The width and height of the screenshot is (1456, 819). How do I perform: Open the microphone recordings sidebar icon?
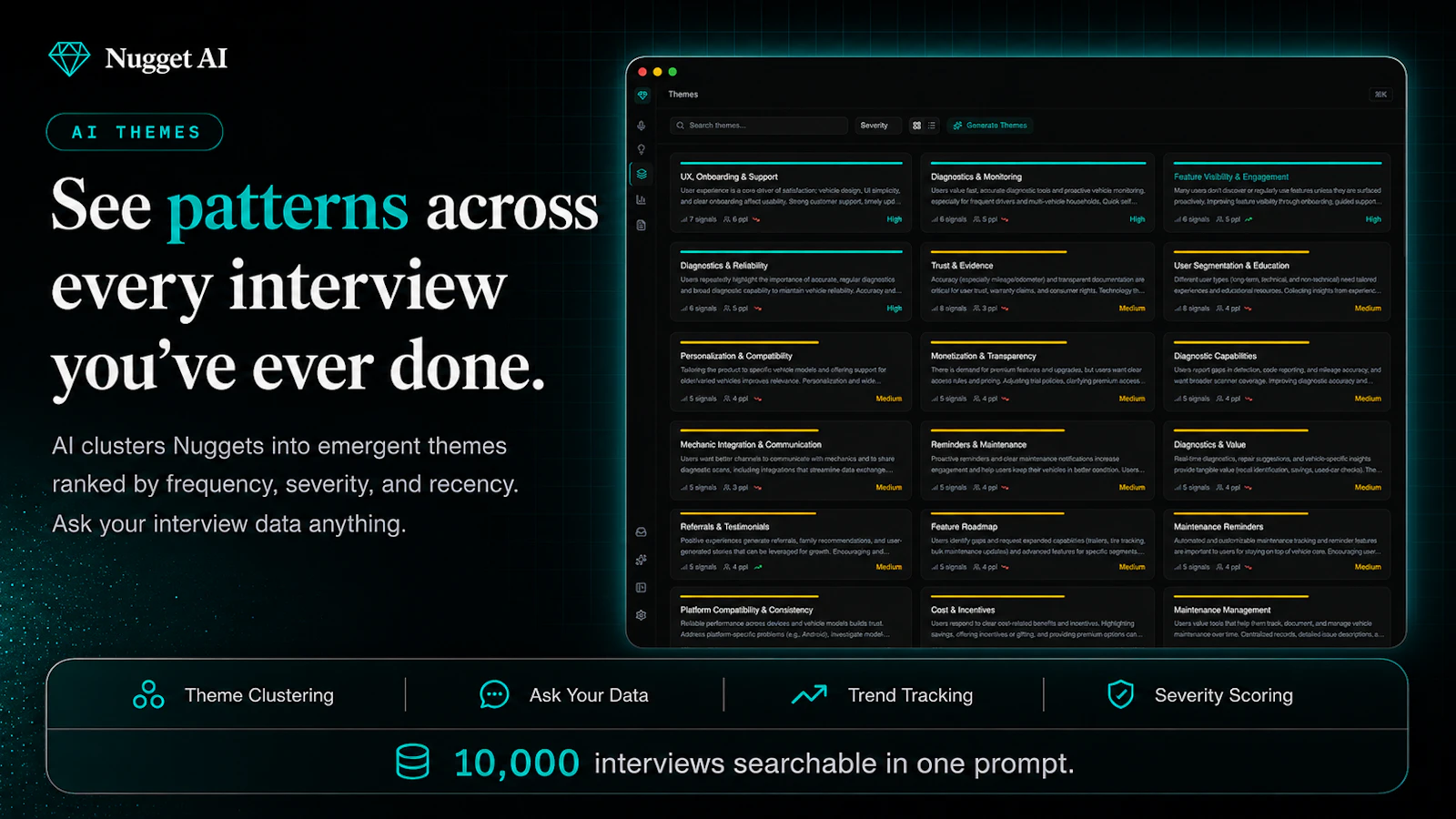[x=642, y=126]
